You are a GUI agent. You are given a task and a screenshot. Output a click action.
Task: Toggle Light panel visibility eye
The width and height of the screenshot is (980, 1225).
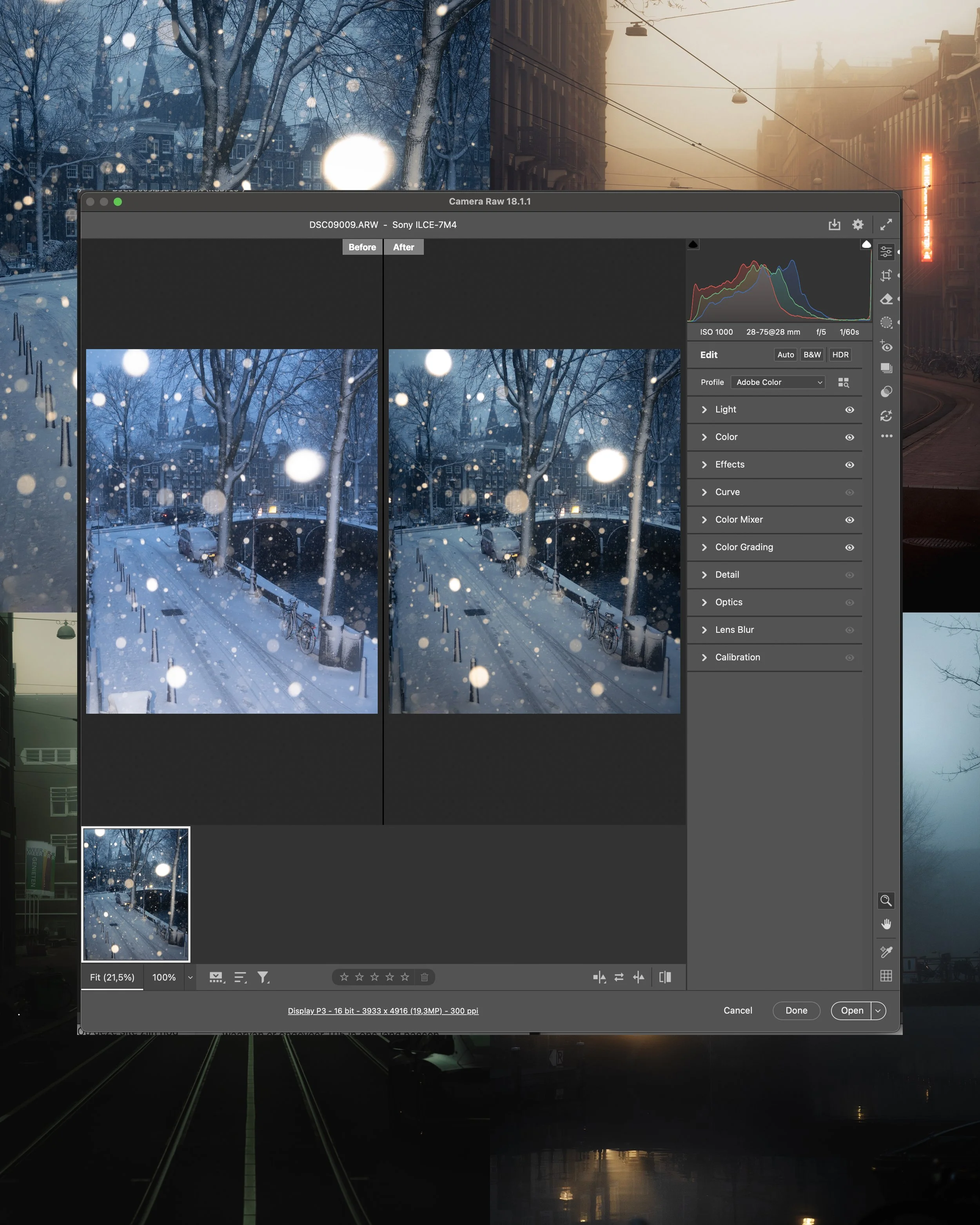tap(849, 410)
